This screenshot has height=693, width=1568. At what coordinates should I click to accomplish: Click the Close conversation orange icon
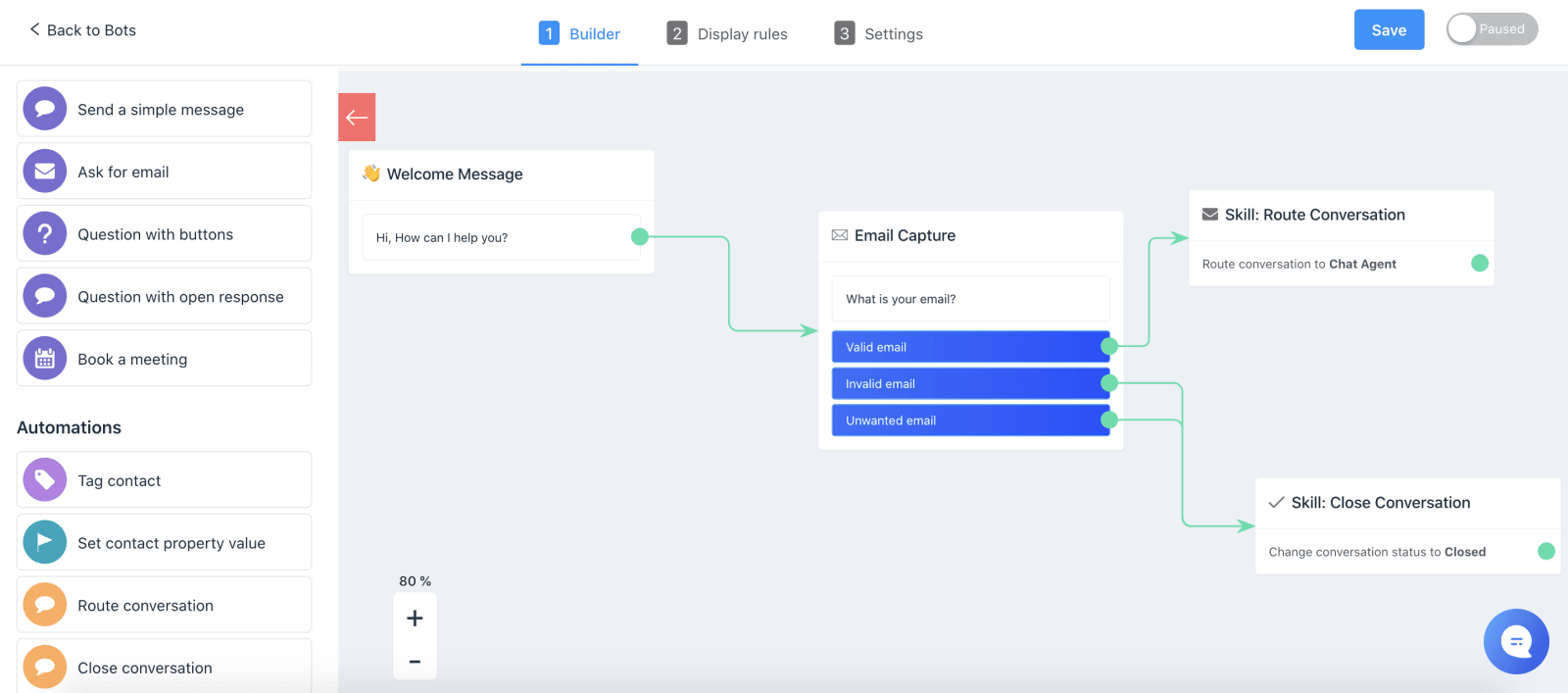point(45,668)
